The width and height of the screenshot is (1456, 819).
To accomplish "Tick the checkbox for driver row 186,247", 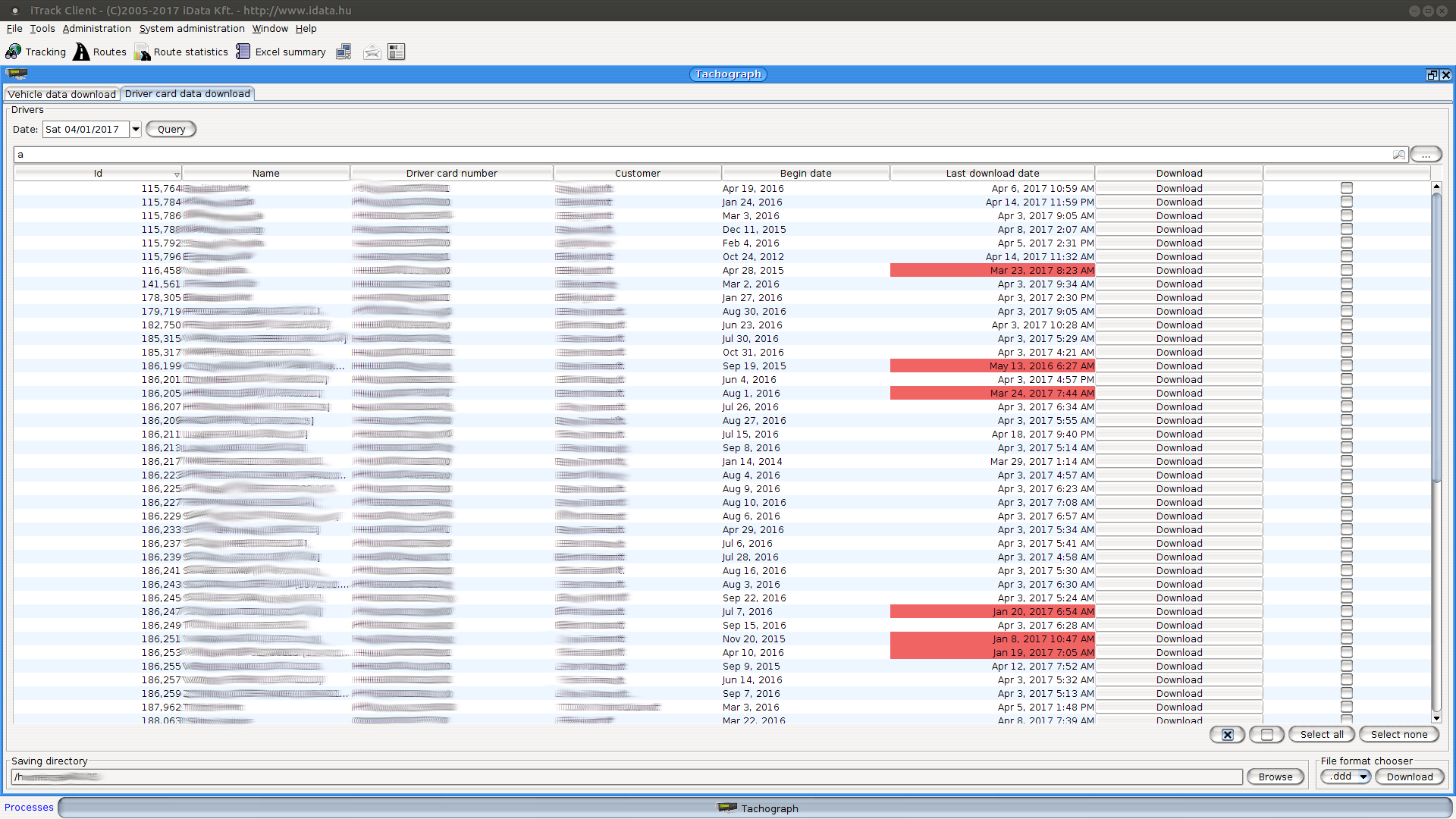I will coord(1346,611).
